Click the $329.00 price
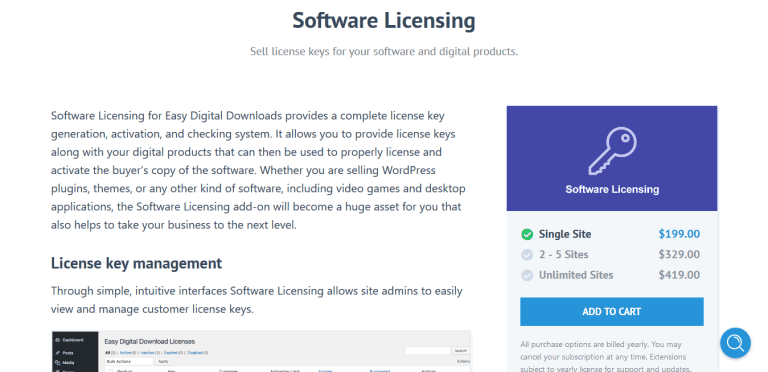The width and height of the screenshot is (768, 372). (679, 255)
